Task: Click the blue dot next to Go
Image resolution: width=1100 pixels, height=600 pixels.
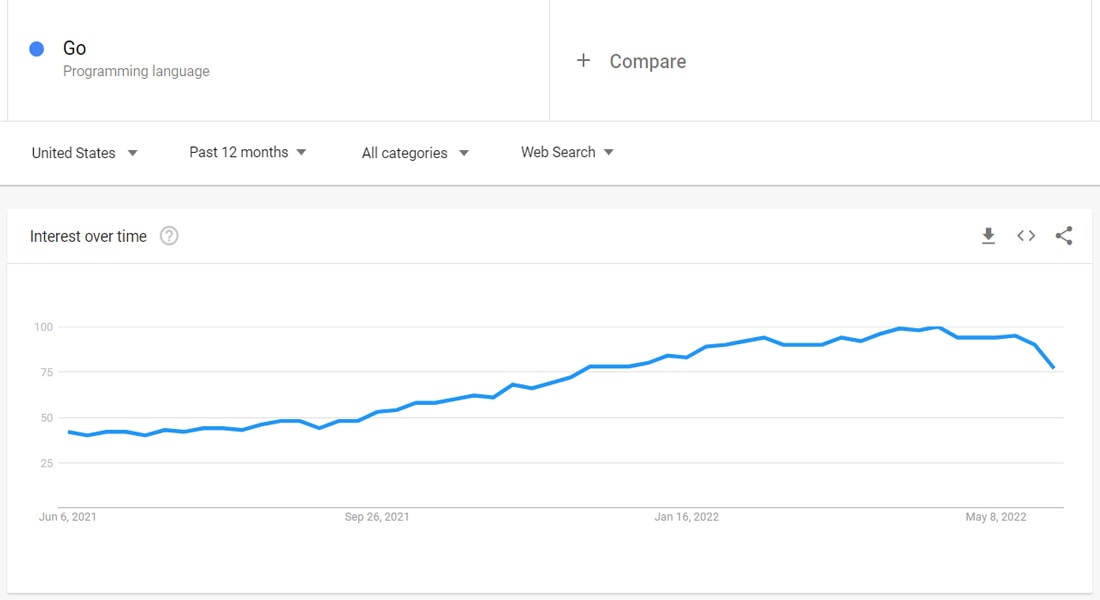Action: [37, 49]
